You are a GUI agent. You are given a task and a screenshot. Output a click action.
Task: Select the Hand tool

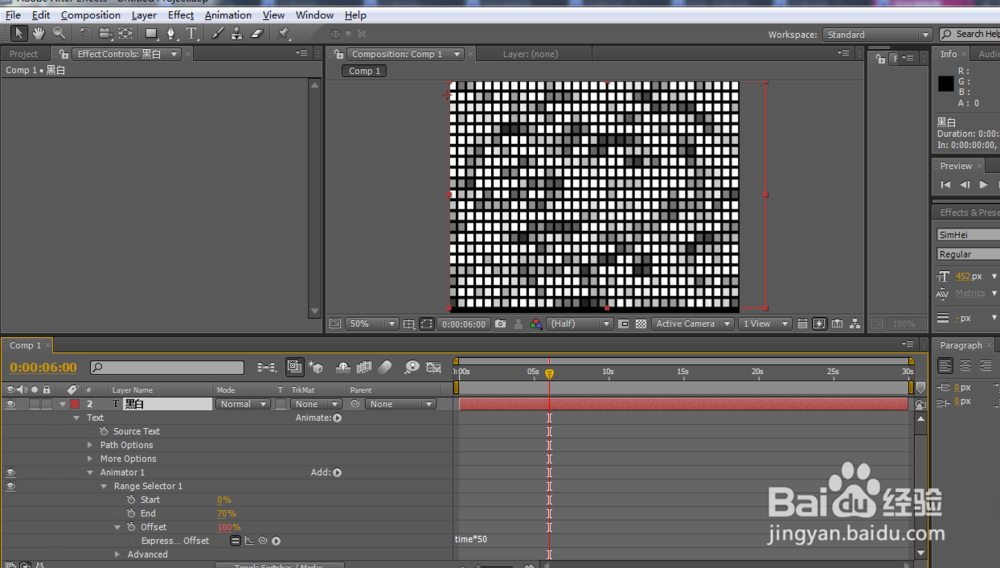39,34
